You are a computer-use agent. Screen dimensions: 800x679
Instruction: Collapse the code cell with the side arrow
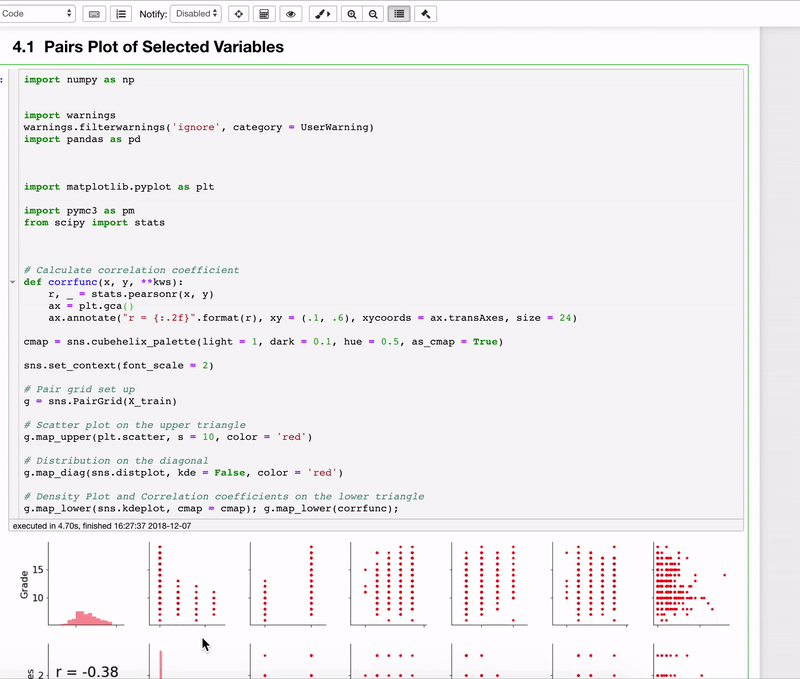click(x=10, y=282)
